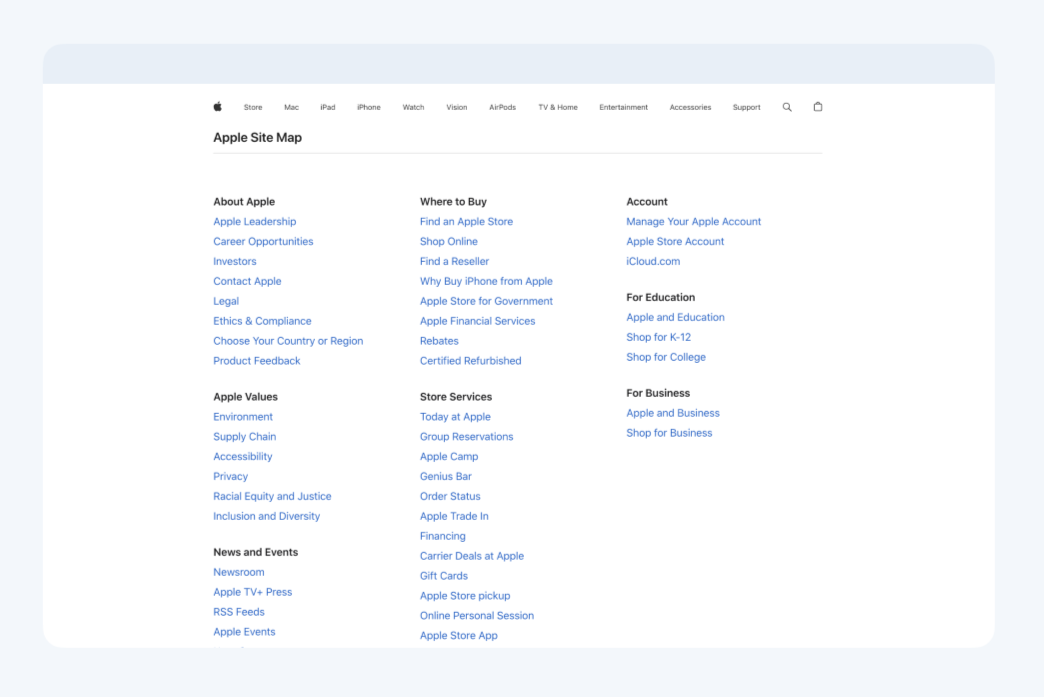Check the Order Status link
Image resolution: width=1044 pixels, height=697 pixels.
[x=450, y=497]
